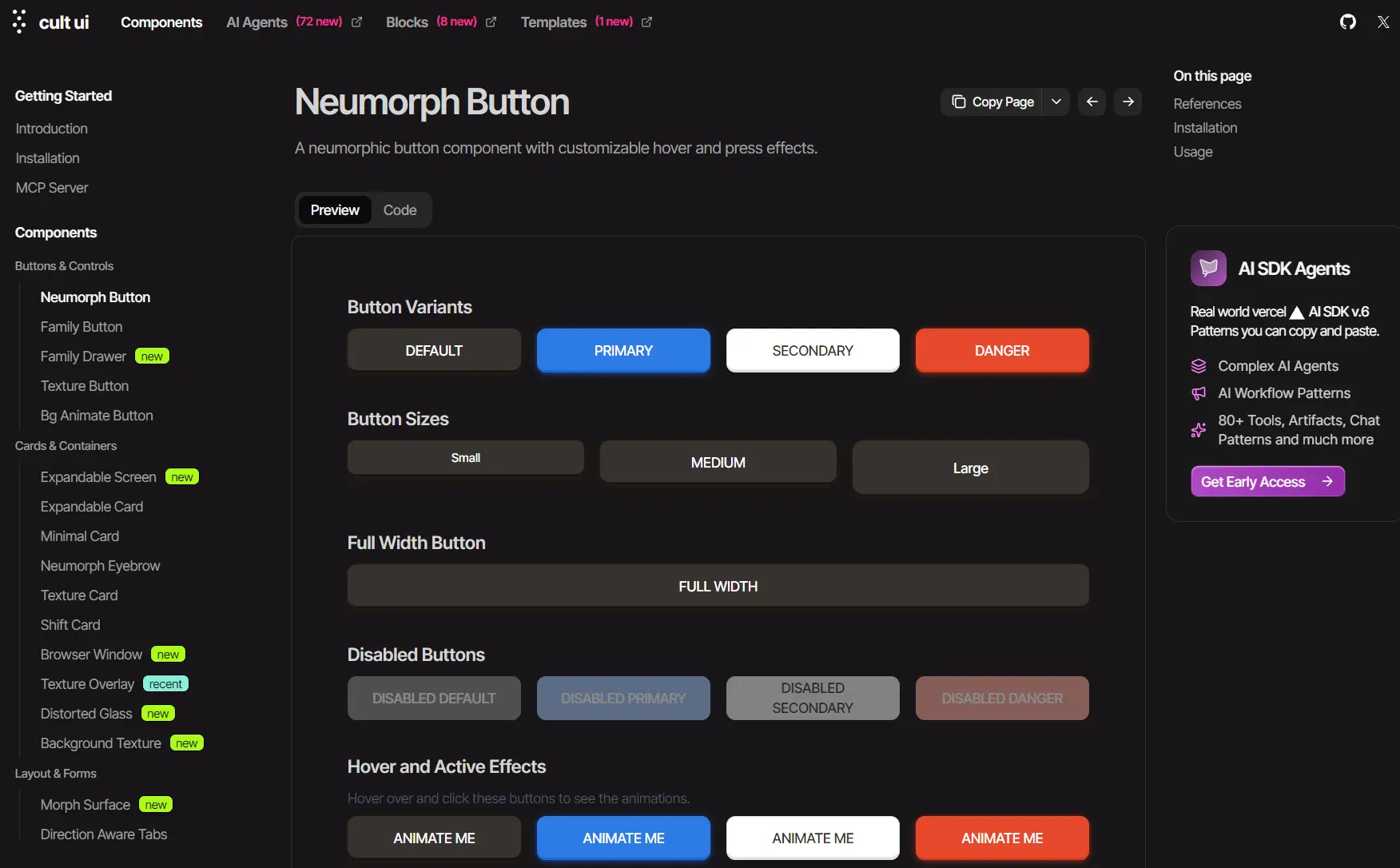Open the AI Agents navigation link

click(x=257, y=22)
